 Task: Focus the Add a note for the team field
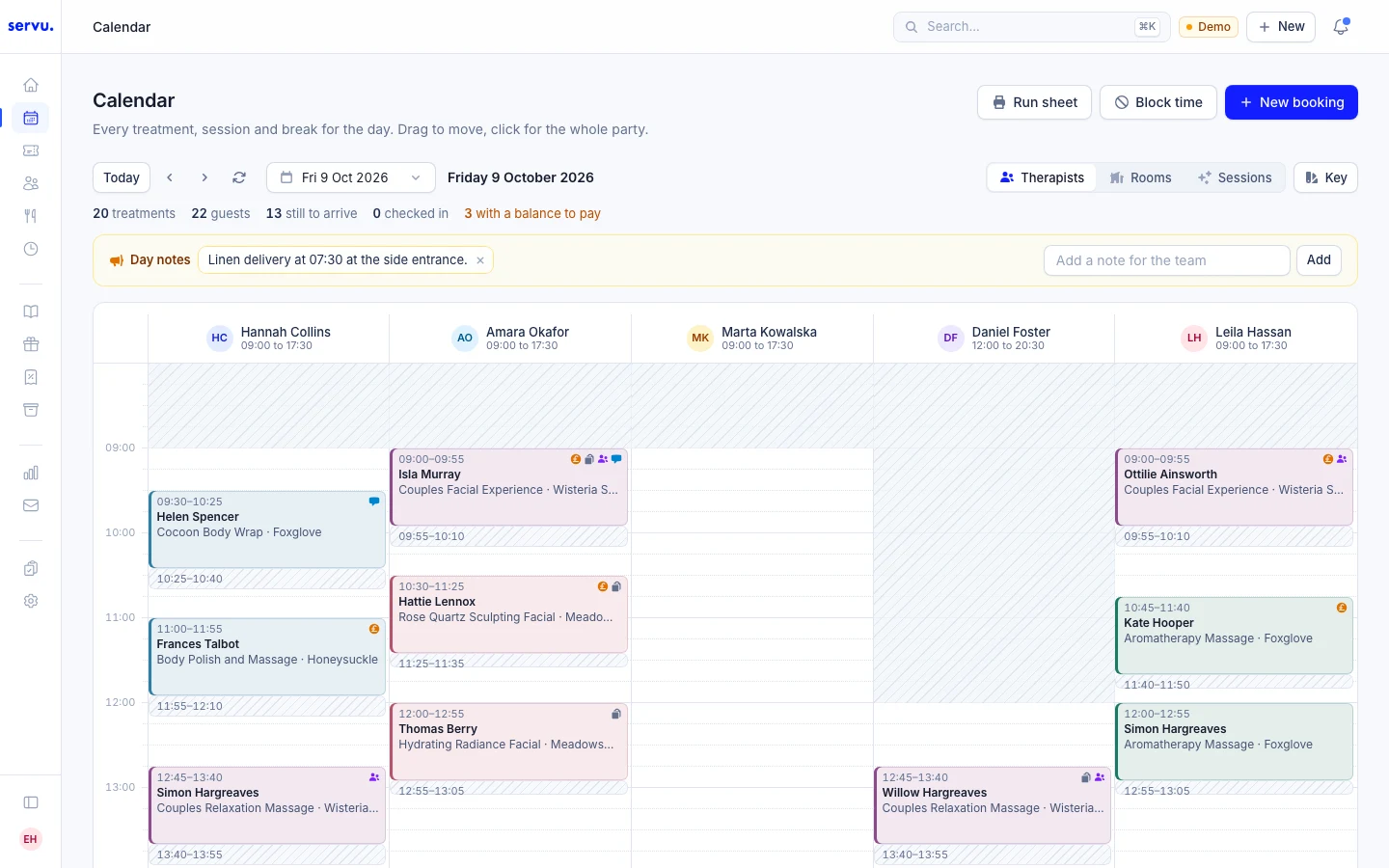[1166, 260]
